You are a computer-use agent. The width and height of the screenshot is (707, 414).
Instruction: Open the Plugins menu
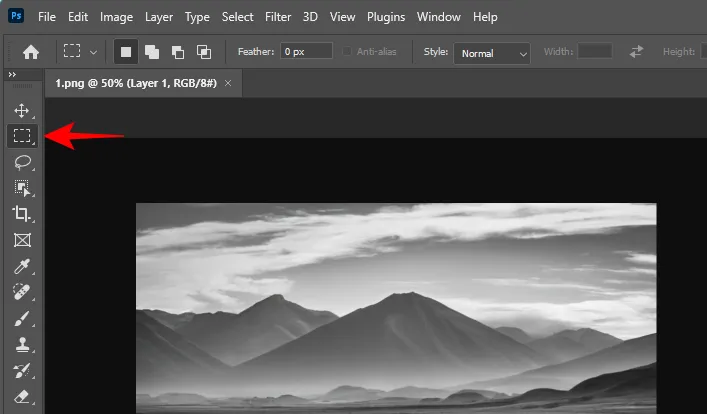click(x=386, y=17)
